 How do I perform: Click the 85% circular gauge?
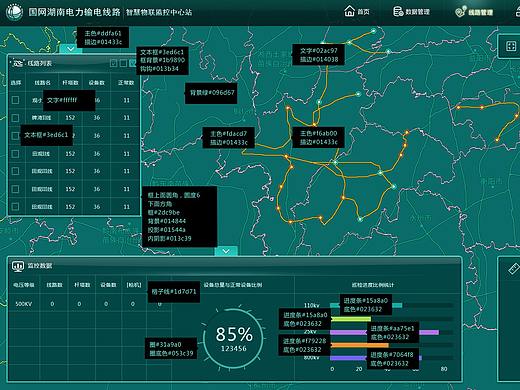(234, 338)
